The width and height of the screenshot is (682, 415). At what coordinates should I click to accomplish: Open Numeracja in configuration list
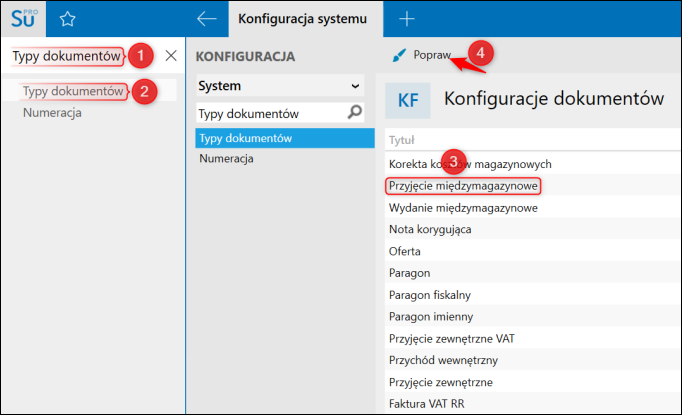click(x=226, y=158)
